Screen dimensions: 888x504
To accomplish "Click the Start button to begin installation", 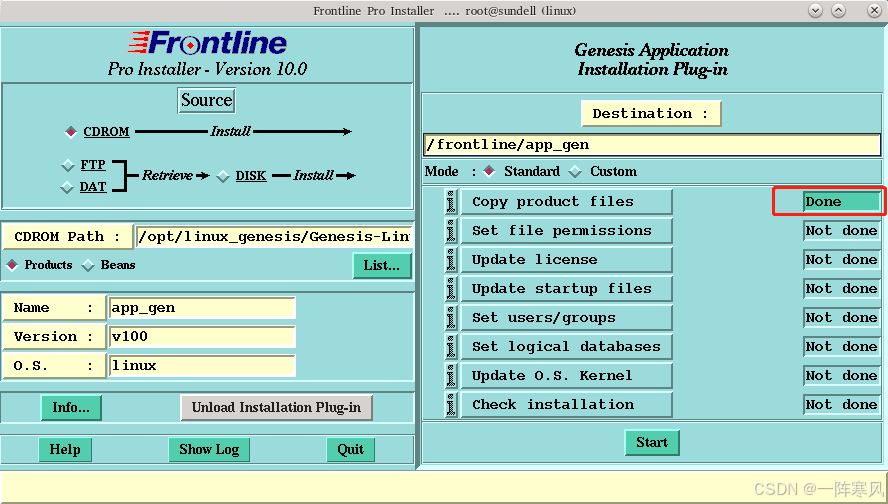I will (x=652, y=442).
